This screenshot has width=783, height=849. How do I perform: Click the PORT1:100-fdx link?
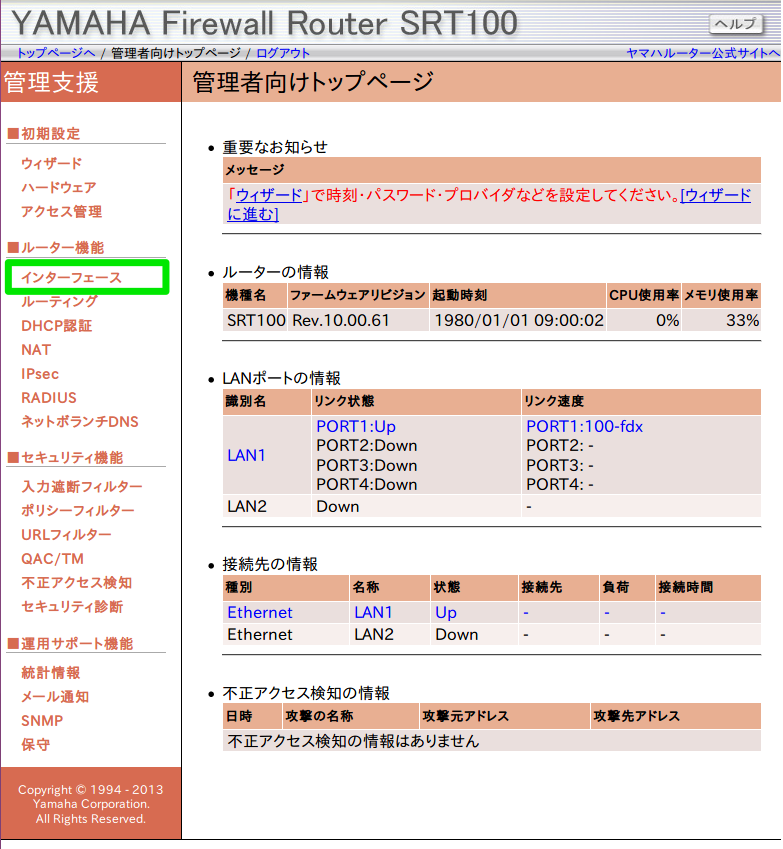[584, 426]
